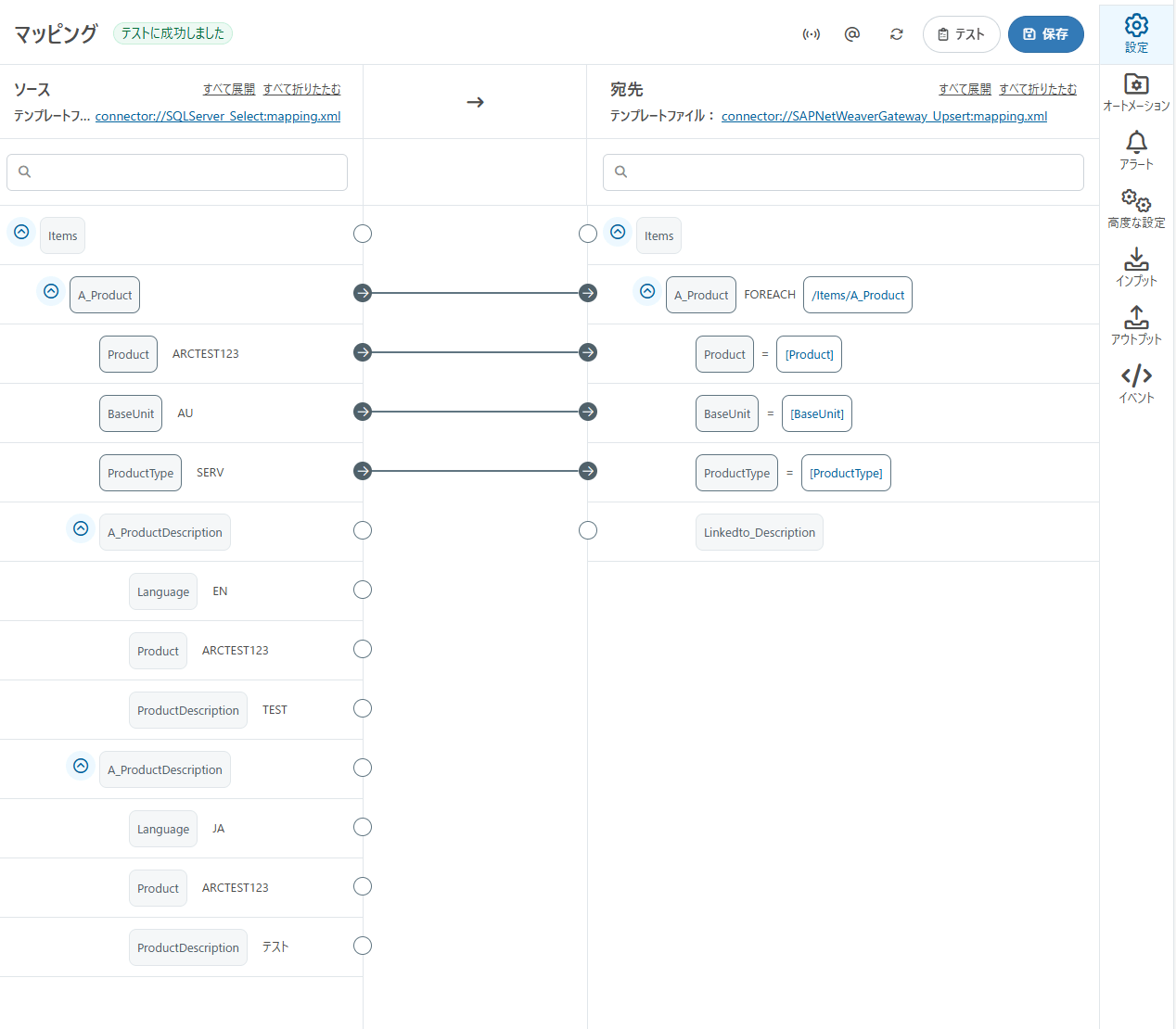Collapse source A_Product node
This screenshot has width=1176, height=1029.
point(51,291)
